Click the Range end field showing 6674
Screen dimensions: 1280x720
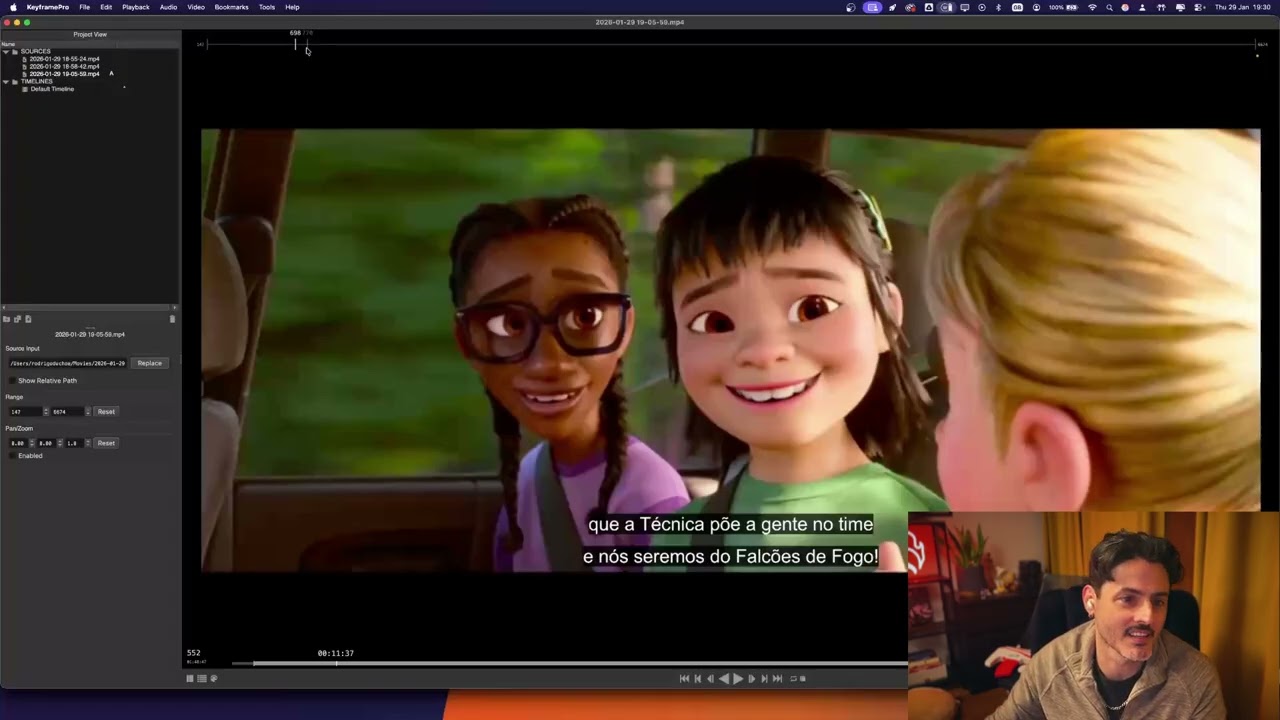(67, 412)
